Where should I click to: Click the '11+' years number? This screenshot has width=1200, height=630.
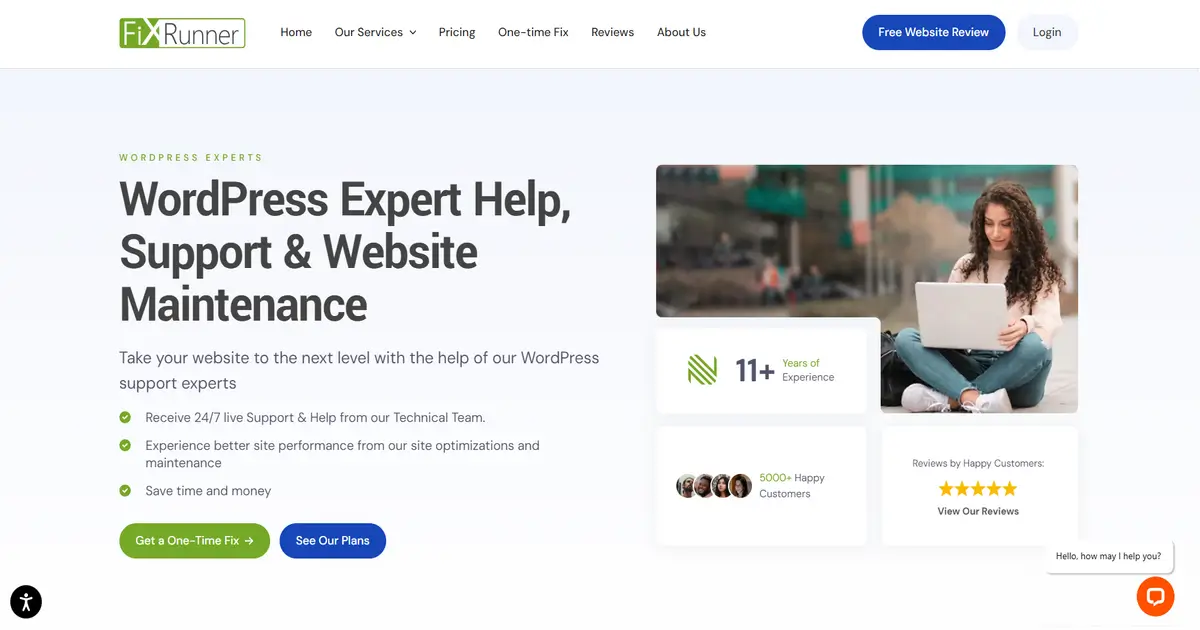coord(755,371)
